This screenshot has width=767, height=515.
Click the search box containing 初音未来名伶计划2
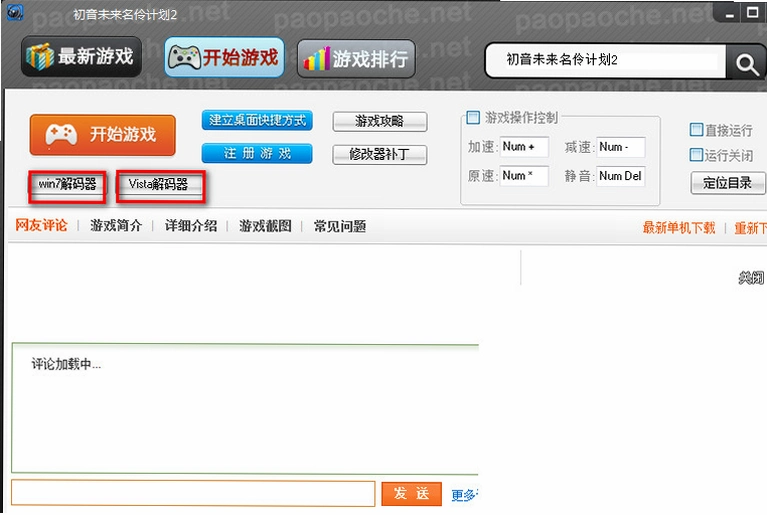(x=606, y=61)
